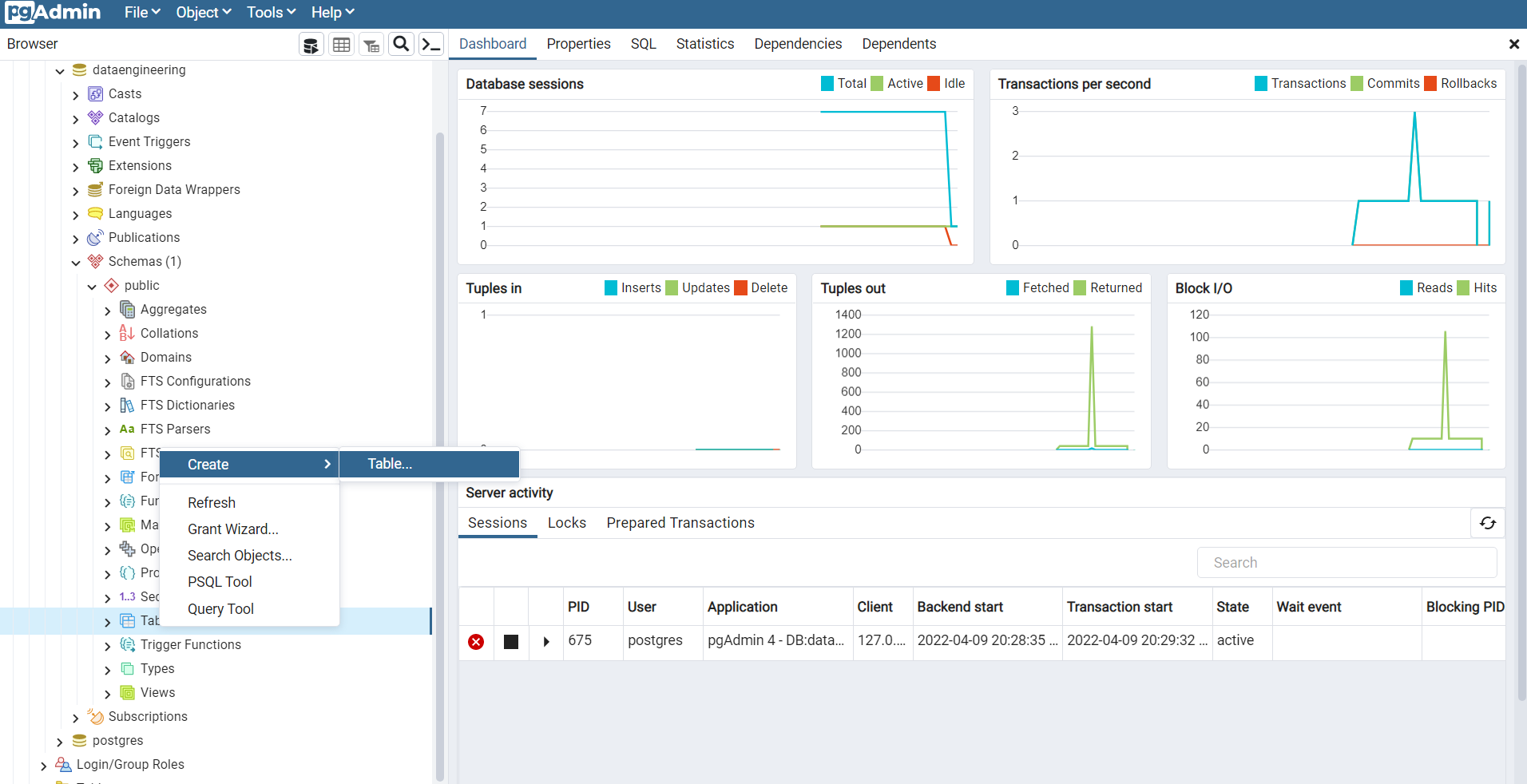This screenshot has width=1527, height=784.
Task: Switch to the Dependencies tab
Action: (x=798, y=44)
